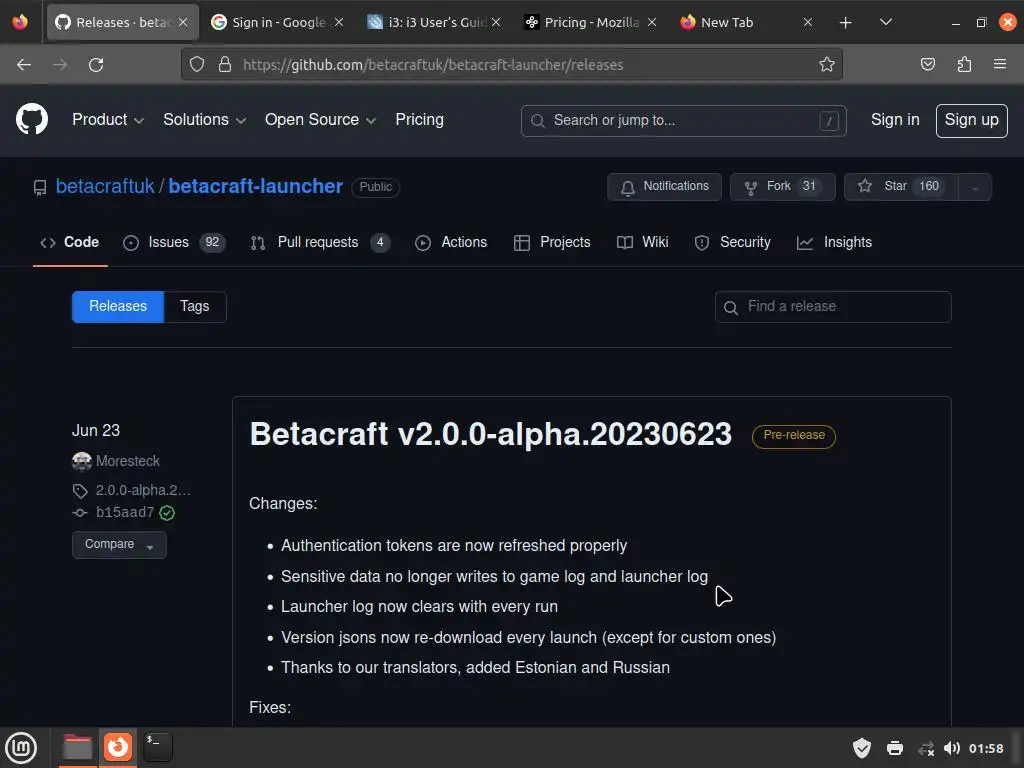Click the list all tabs chevron

pos(886,22)
